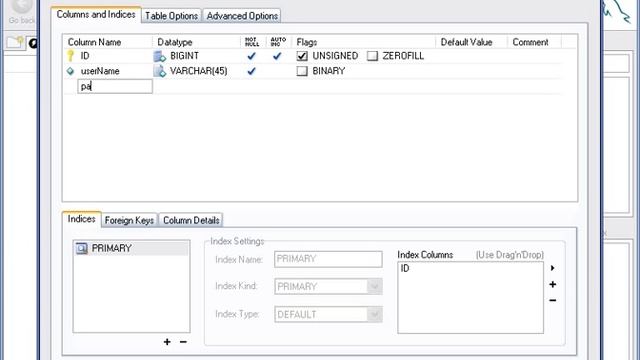Click the Default Value column header
Image resolution: width=640 pixels, height=360 pixels.
[471, 42]
